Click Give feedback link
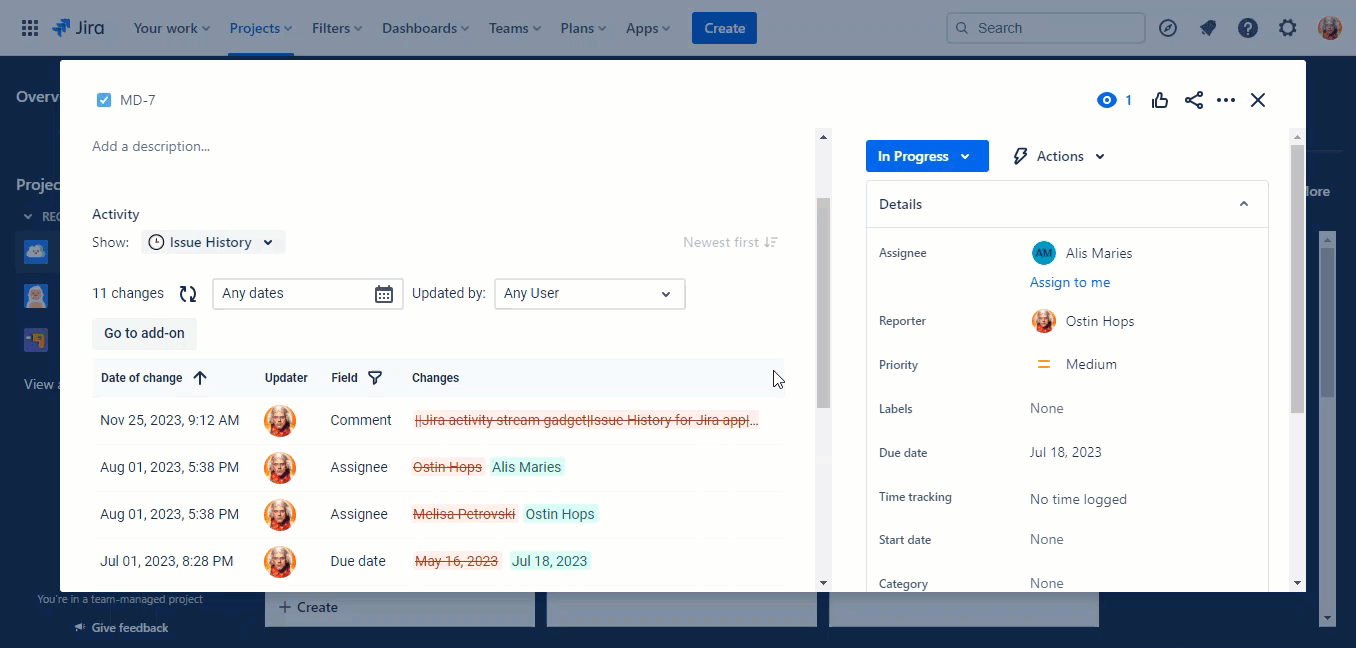The width and height of the screenshot is (1356, 648). point(121,628)
